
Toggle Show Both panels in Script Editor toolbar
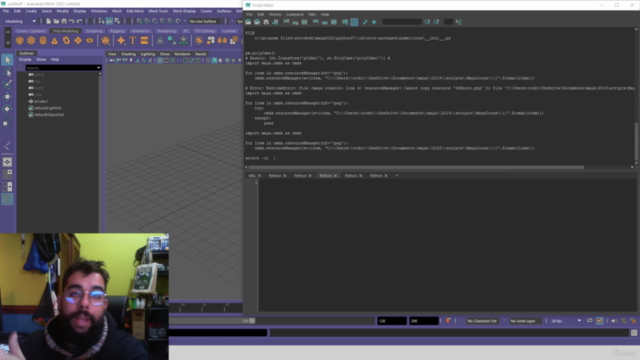[334, 22]
